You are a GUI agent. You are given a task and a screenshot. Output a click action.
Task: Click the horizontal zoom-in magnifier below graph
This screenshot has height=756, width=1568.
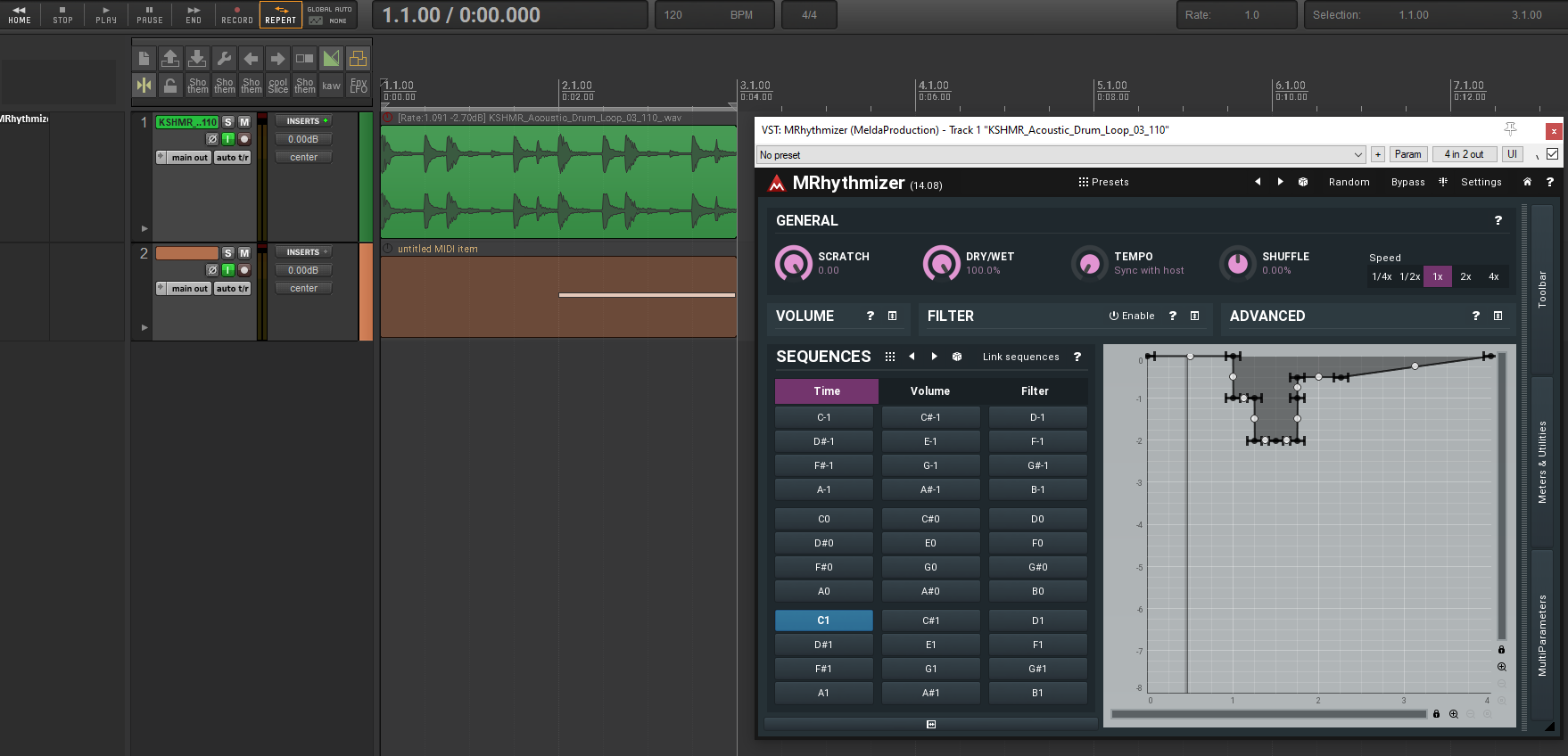click(x=1454, y=714)
